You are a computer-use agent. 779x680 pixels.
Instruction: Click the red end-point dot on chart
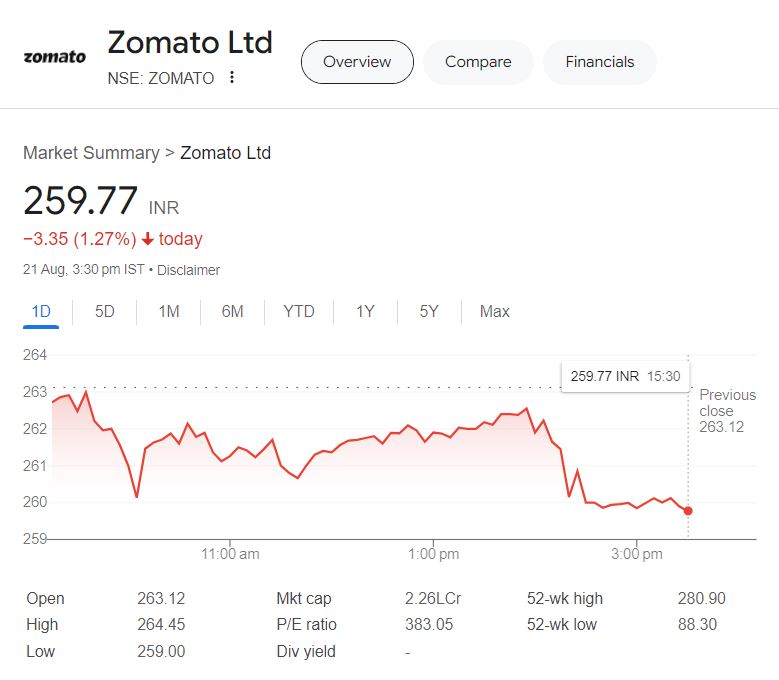click(688, 511)
